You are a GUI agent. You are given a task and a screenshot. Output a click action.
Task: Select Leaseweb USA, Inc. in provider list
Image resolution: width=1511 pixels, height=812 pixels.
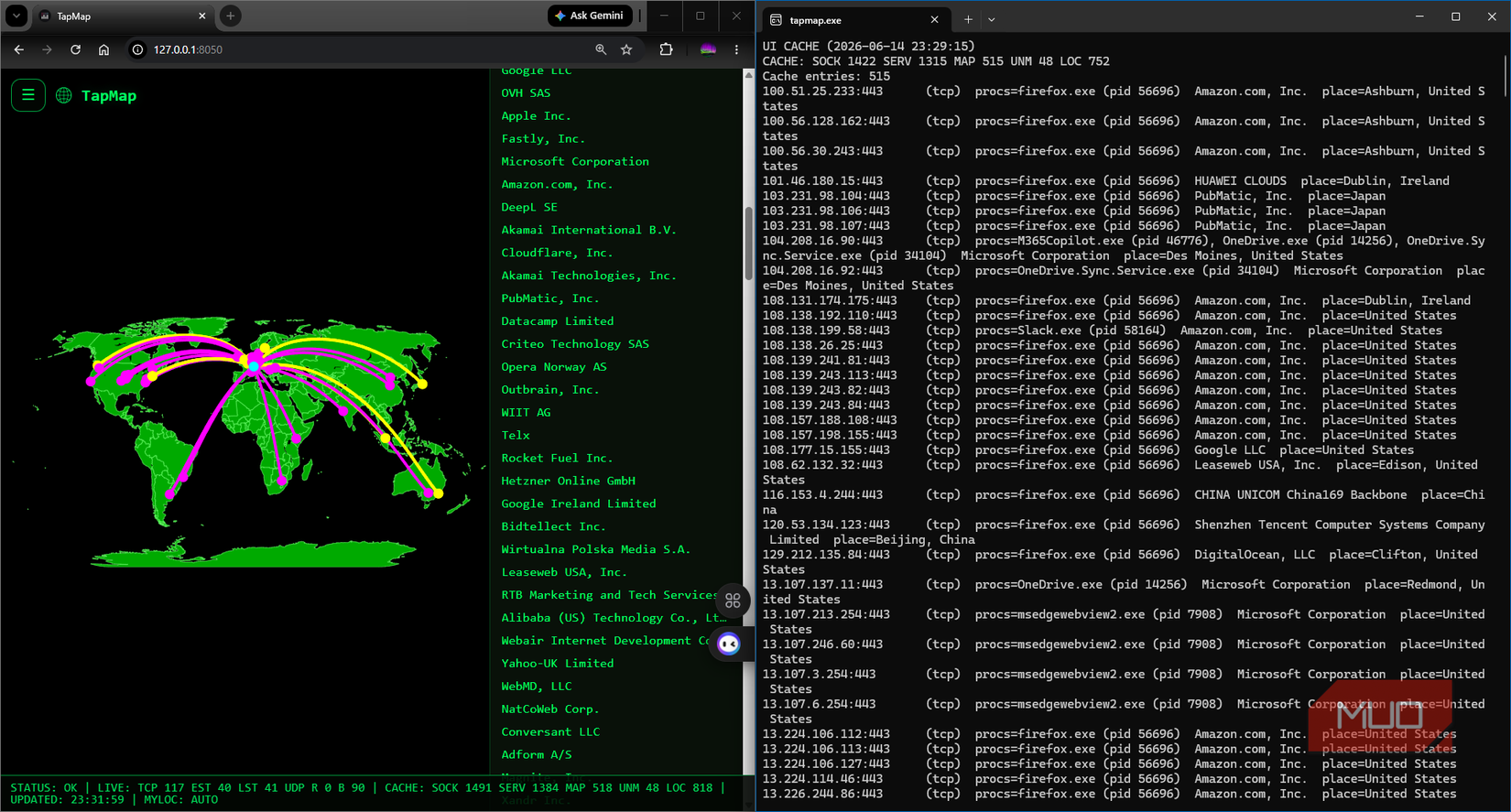tap(564, 574)
